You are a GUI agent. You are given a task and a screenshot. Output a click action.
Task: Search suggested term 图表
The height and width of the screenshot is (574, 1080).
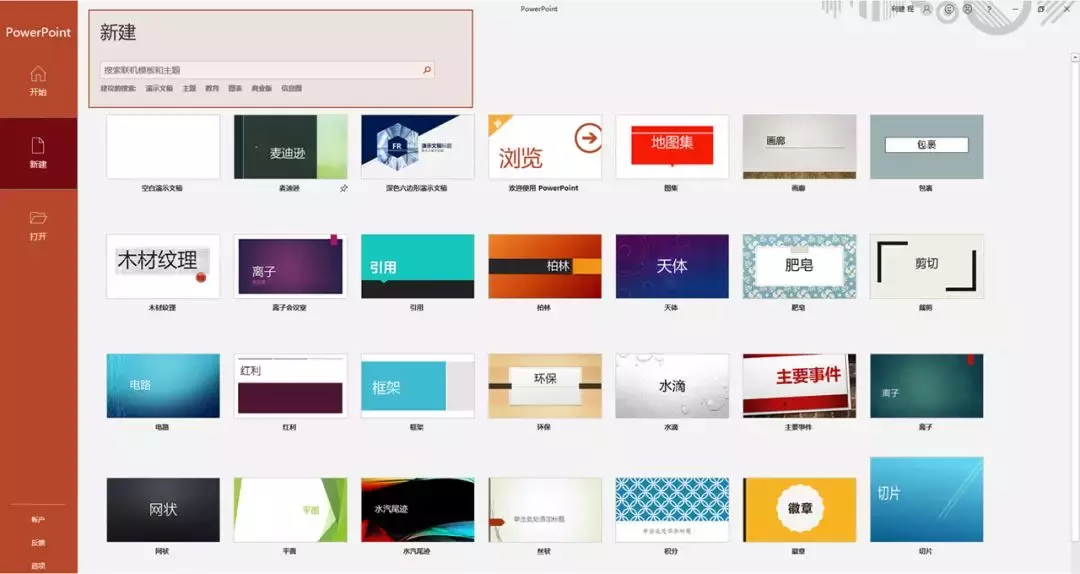(x=236, y=88)
